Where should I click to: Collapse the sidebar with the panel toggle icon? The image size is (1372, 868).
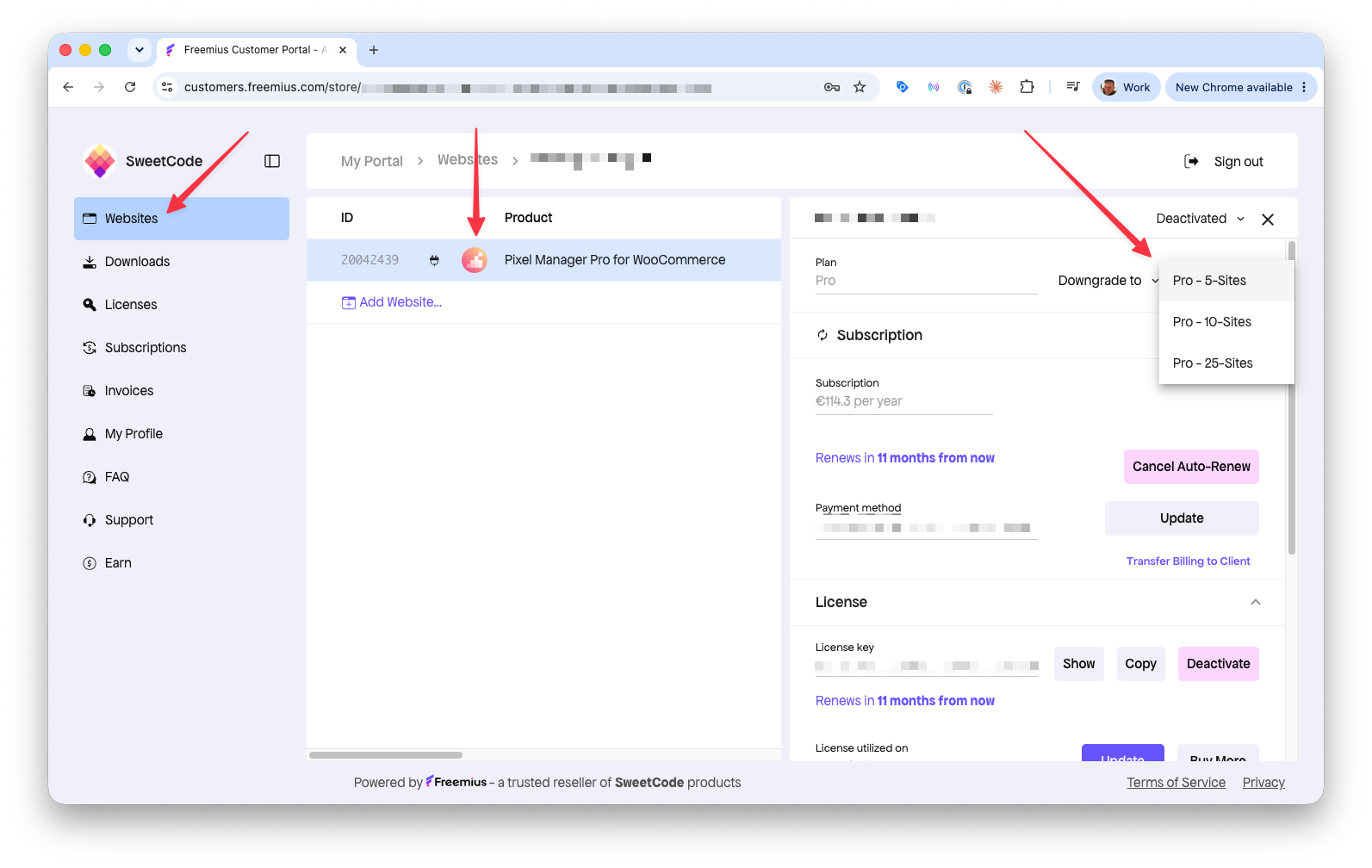click(272, 161)
